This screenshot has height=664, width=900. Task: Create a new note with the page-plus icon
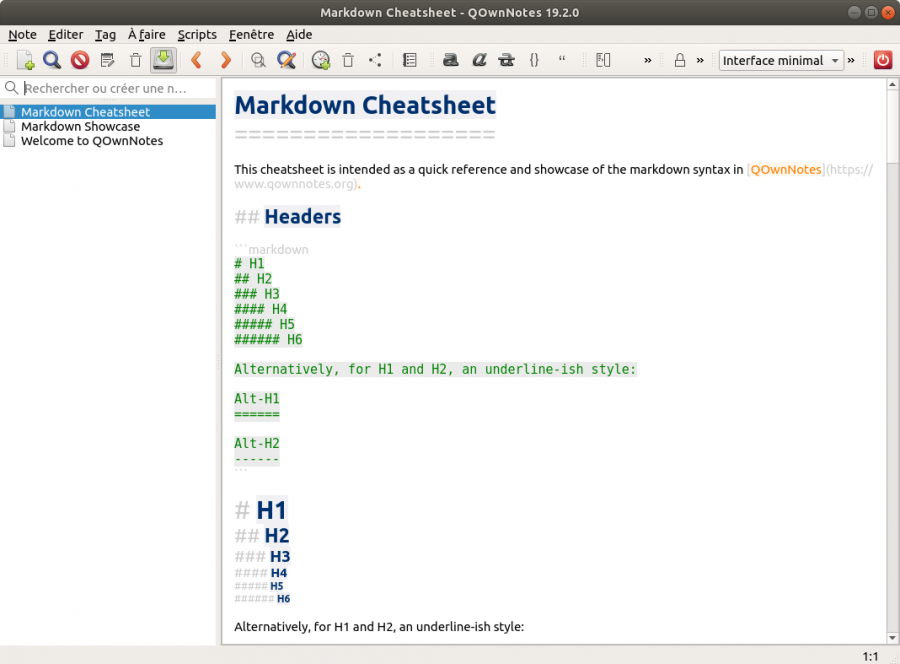pos(25,60)
